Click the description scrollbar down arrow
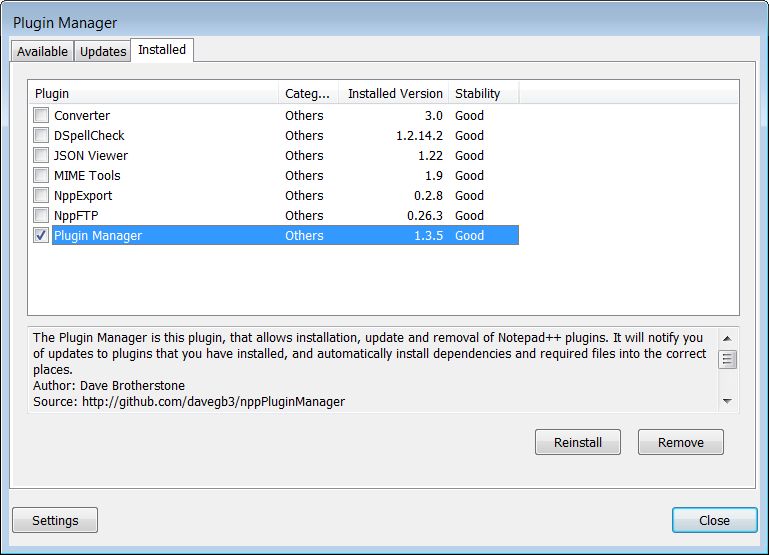Image resolution: width=769 pixels, height=555 pixels. (727, 401)
